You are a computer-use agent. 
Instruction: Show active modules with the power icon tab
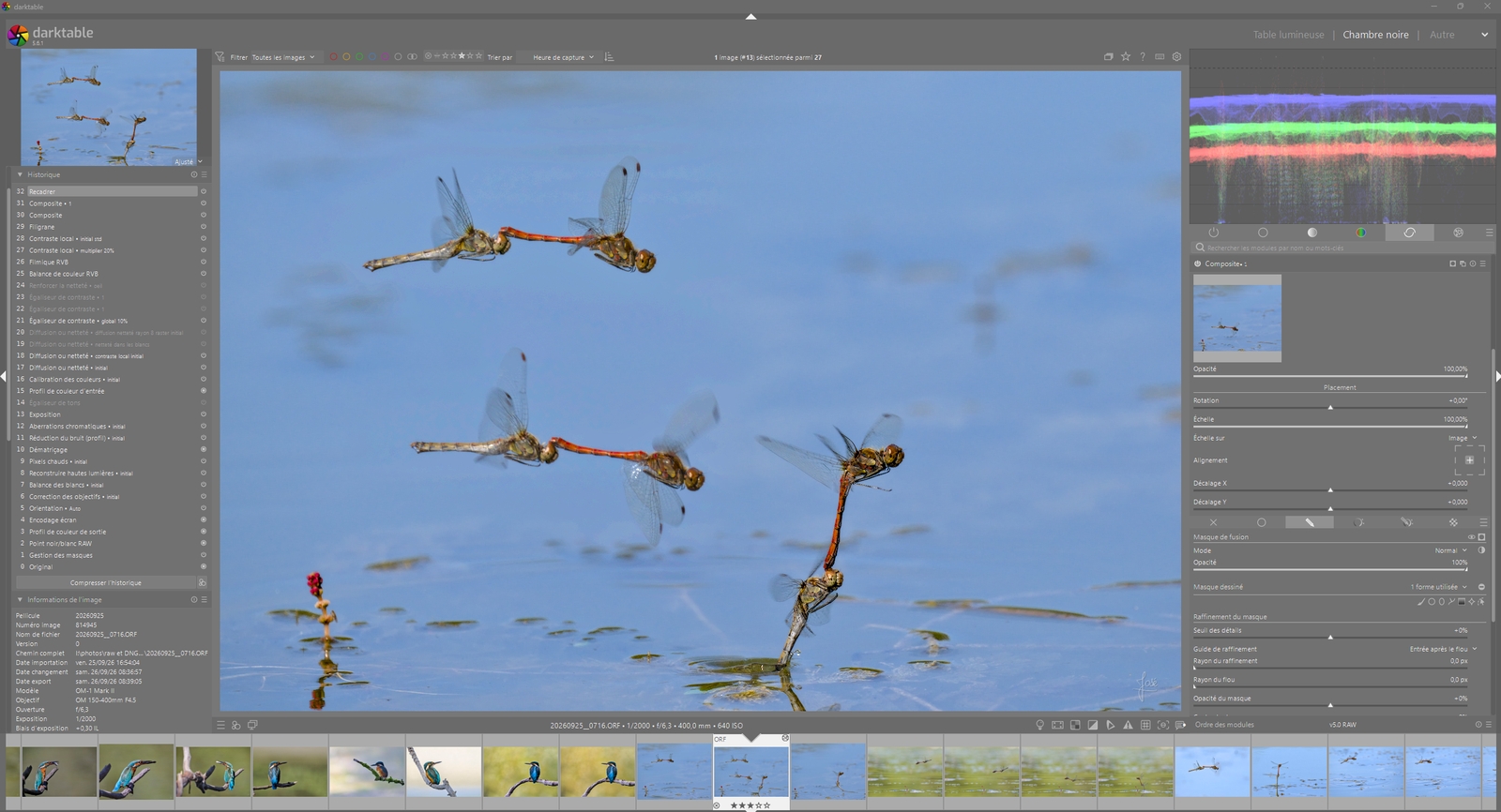[1214, 233]
